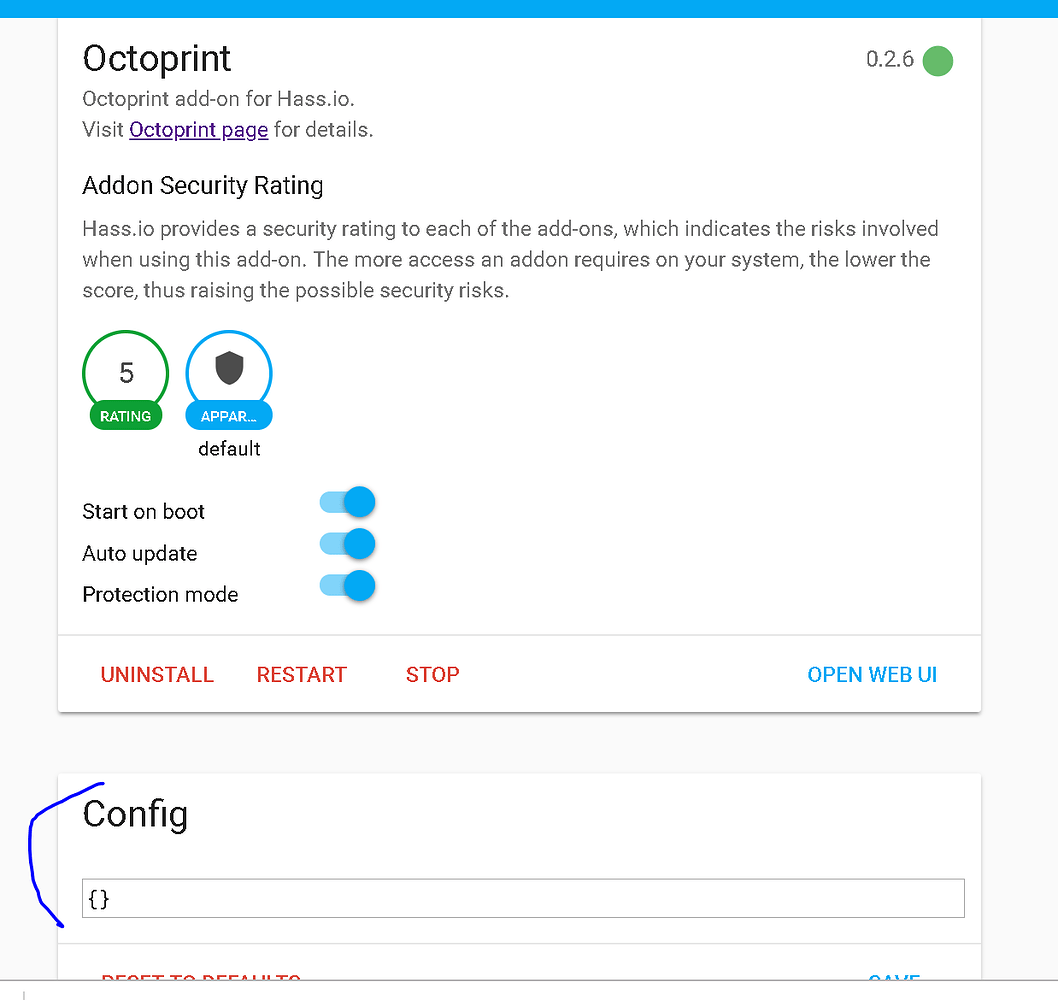This screenshot has width=1058, height=1000.
Task: Click OPEN WEB UI
Action: [871, 675]
